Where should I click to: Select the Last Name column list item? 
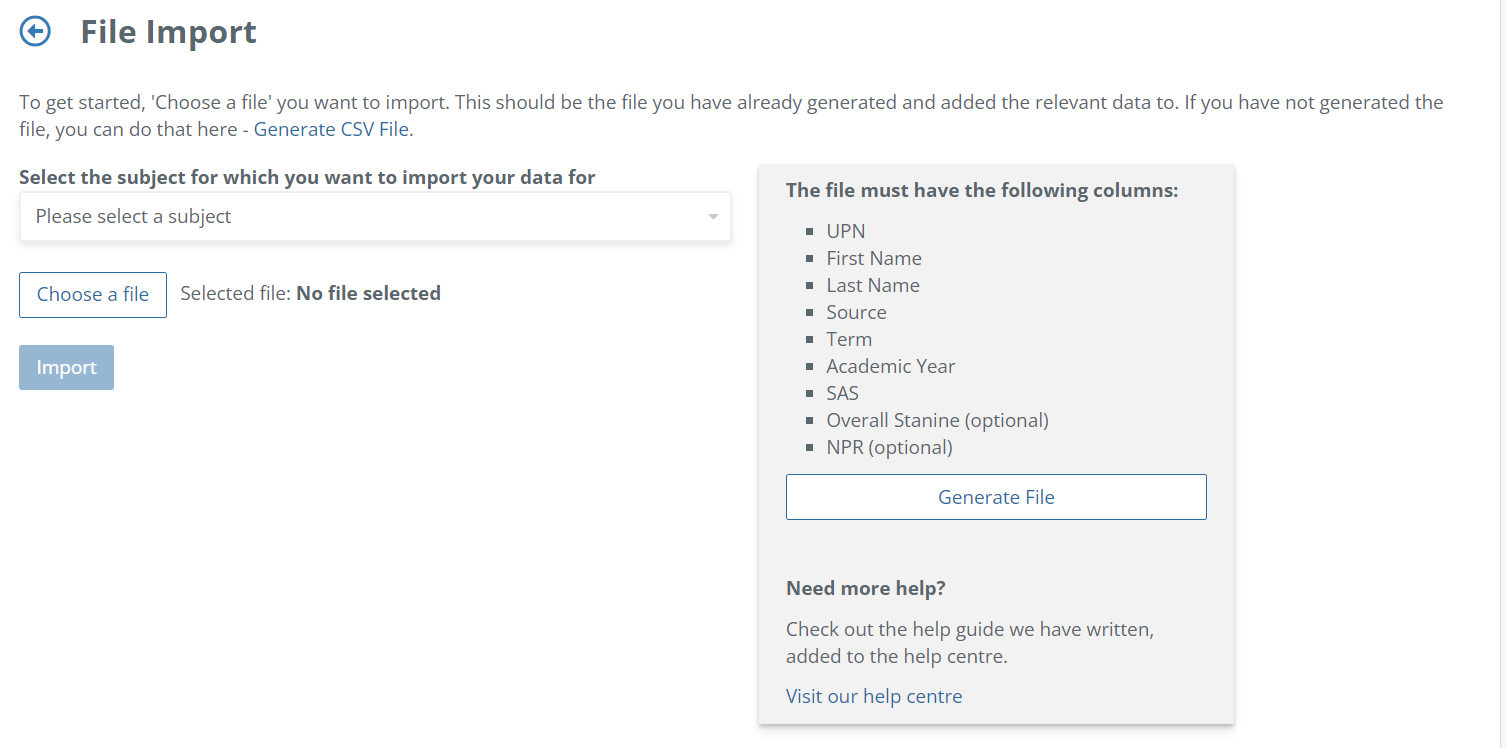pyautogui.click(x=873, y=285)
